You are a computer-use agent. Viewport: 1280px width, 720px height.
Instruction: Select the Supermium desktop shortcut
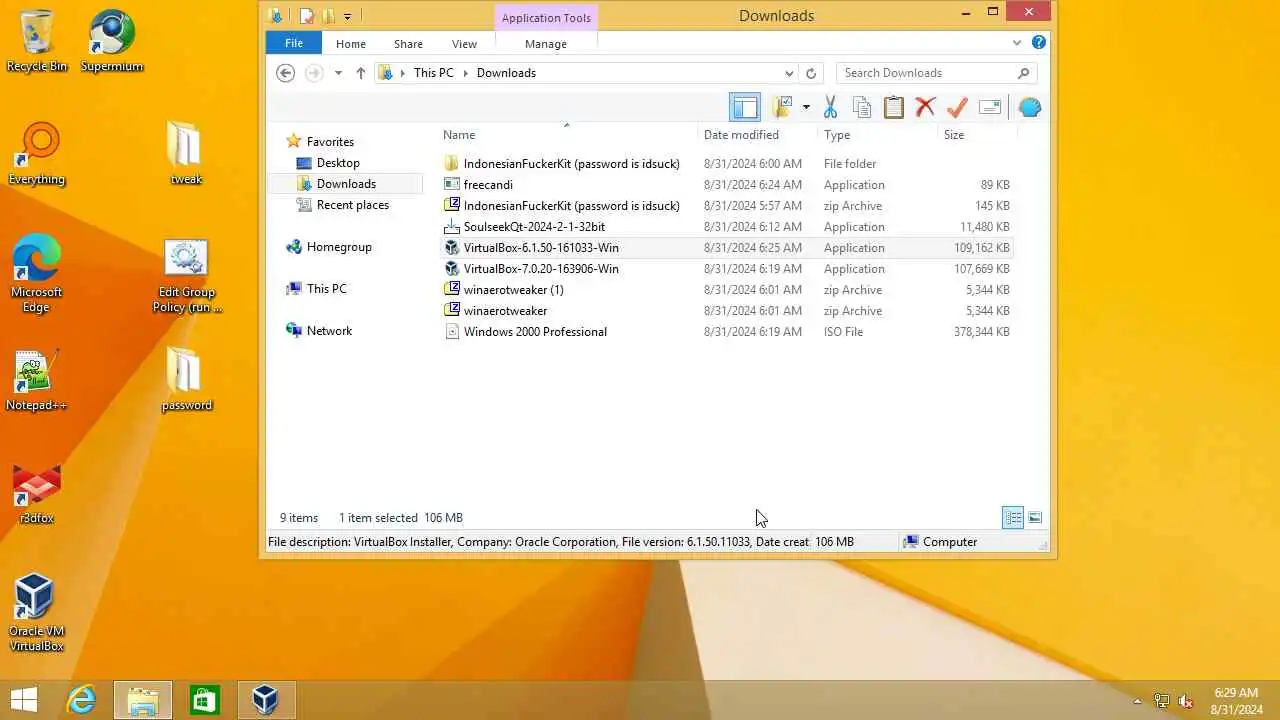[112, 41]
